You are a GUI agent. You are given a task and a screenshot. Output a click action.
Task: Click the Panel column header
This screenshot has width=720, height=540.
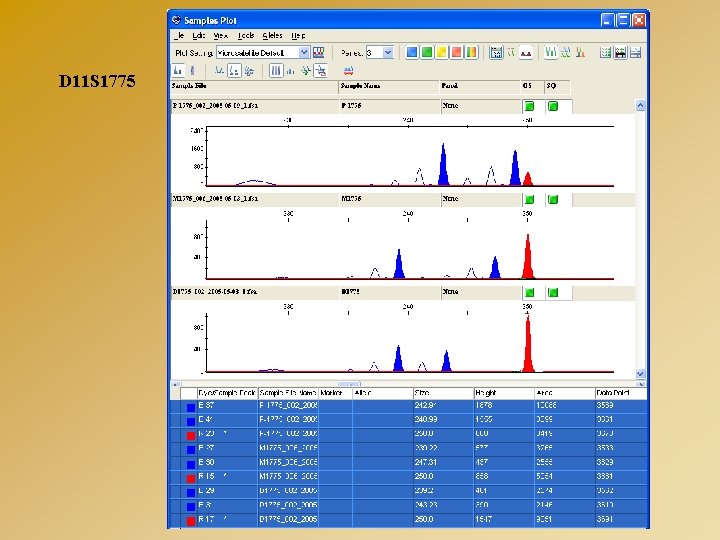480,86
